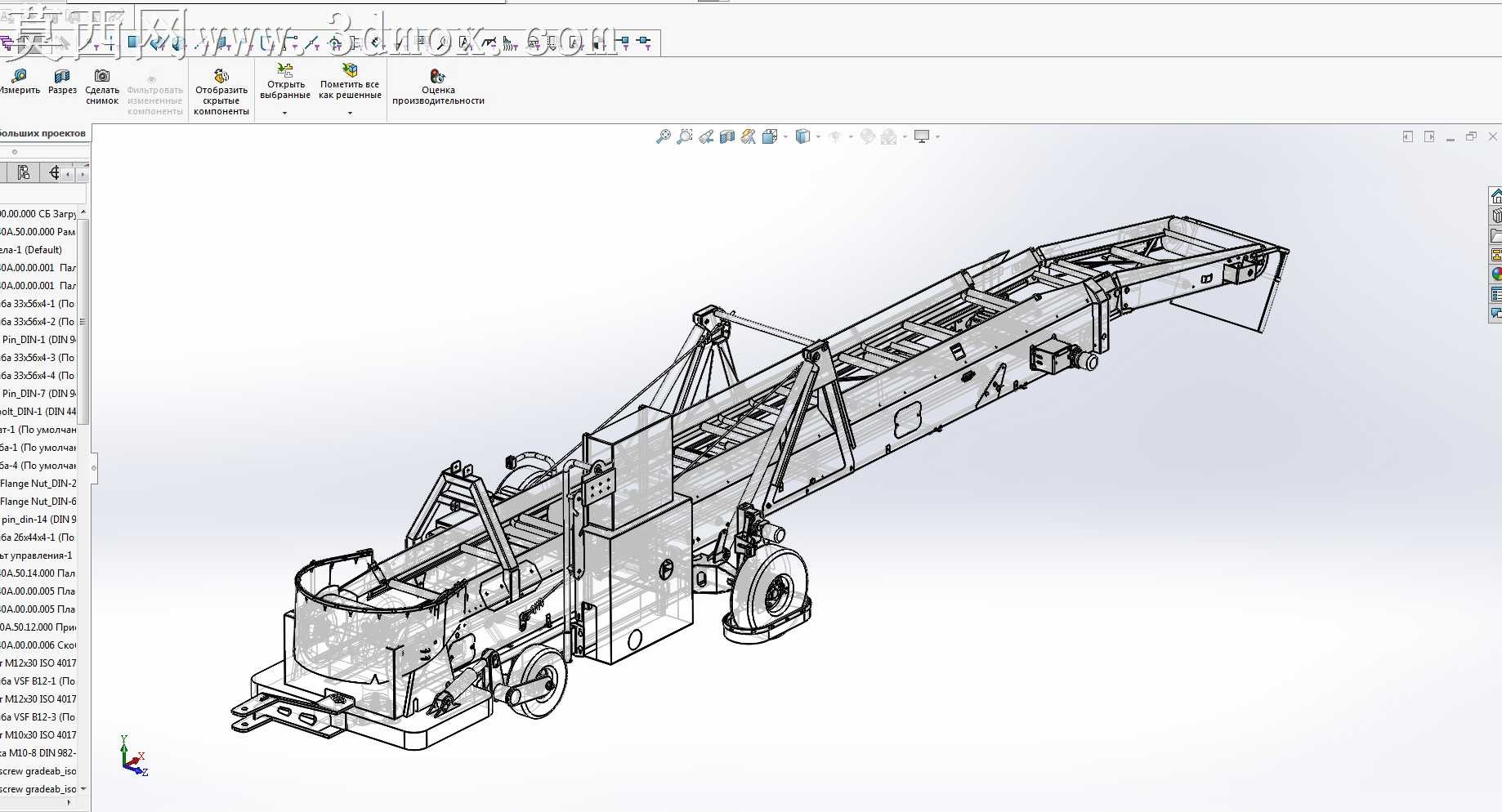Viewport: 1502px width, 812px height.
Task: Select tree item "M10x30 ISO 4017"
Action: pyautogui.click(x=38, y=735)
